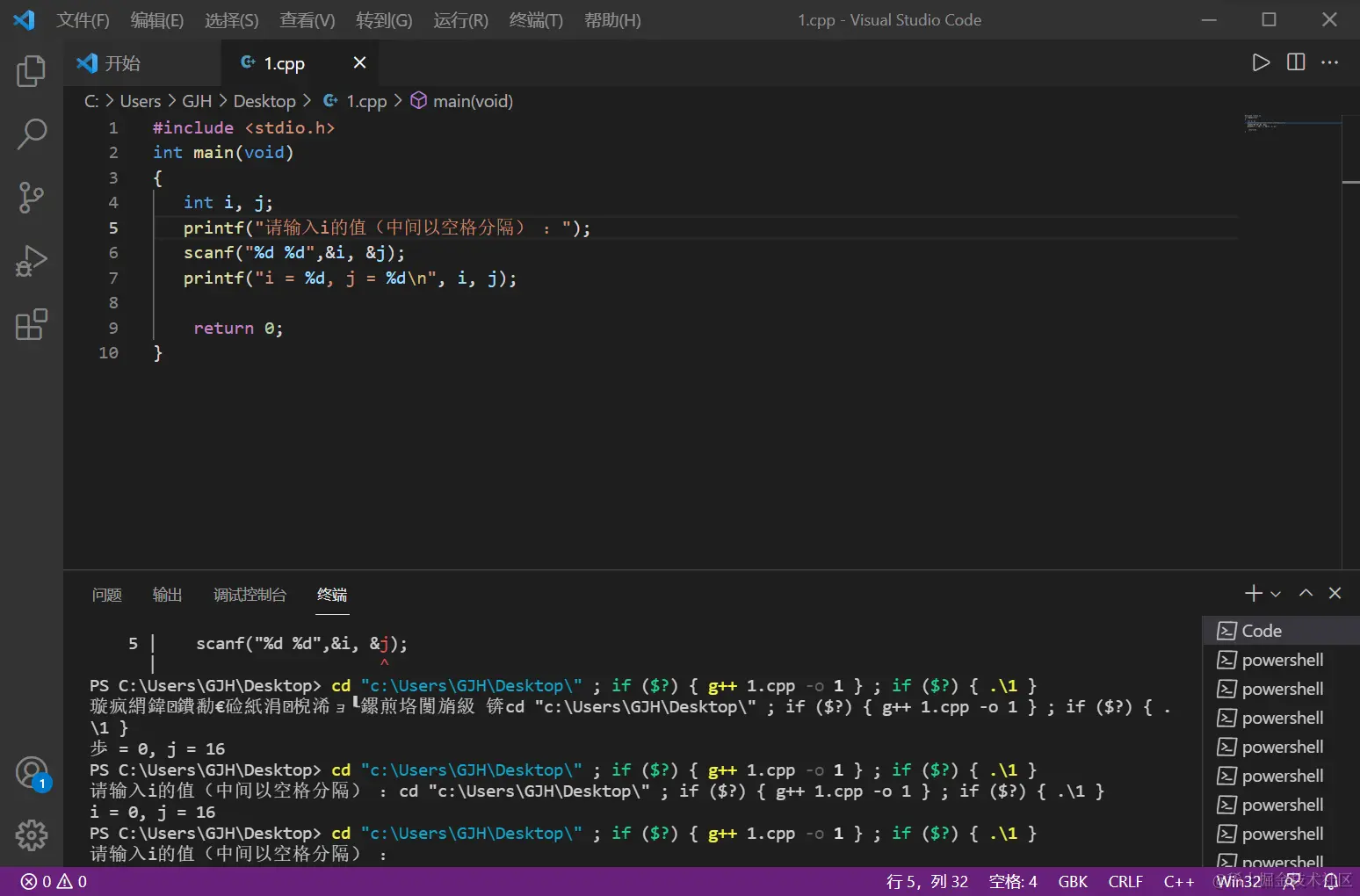Open the Run and Debug view

[x=32, y=261]
